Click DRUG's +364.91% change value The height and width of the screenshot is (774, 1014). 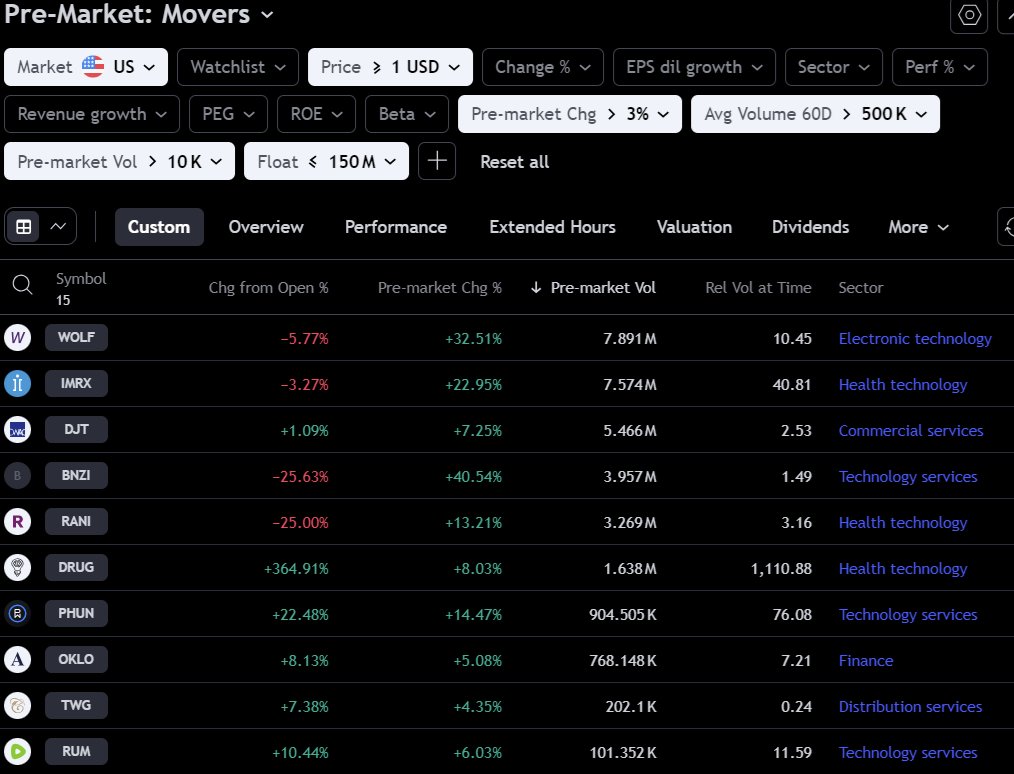(296, 568)
